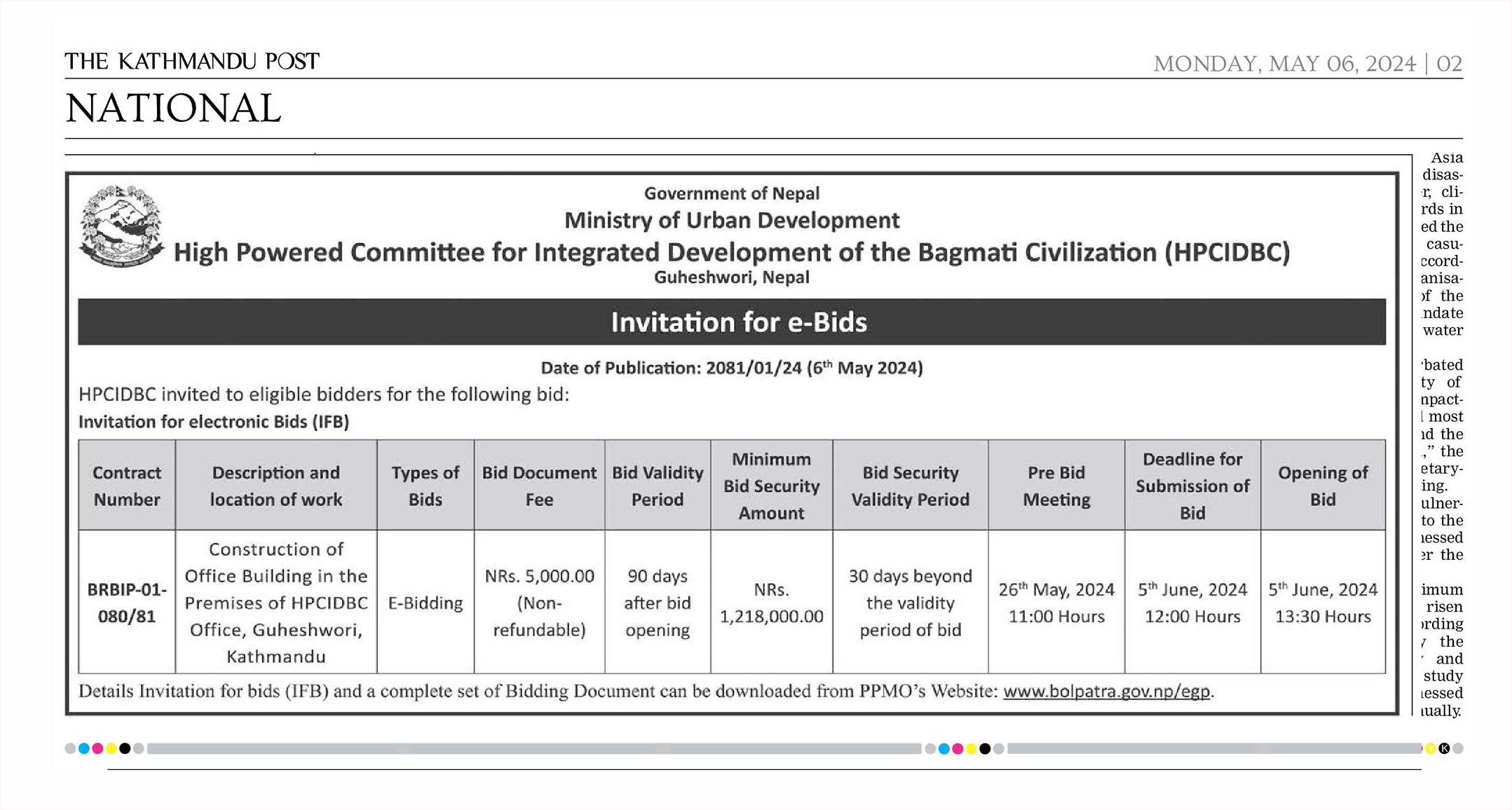Click the "Pre Bid Meeting" column header
1512x810 pixels.
tap(1056, 486)
